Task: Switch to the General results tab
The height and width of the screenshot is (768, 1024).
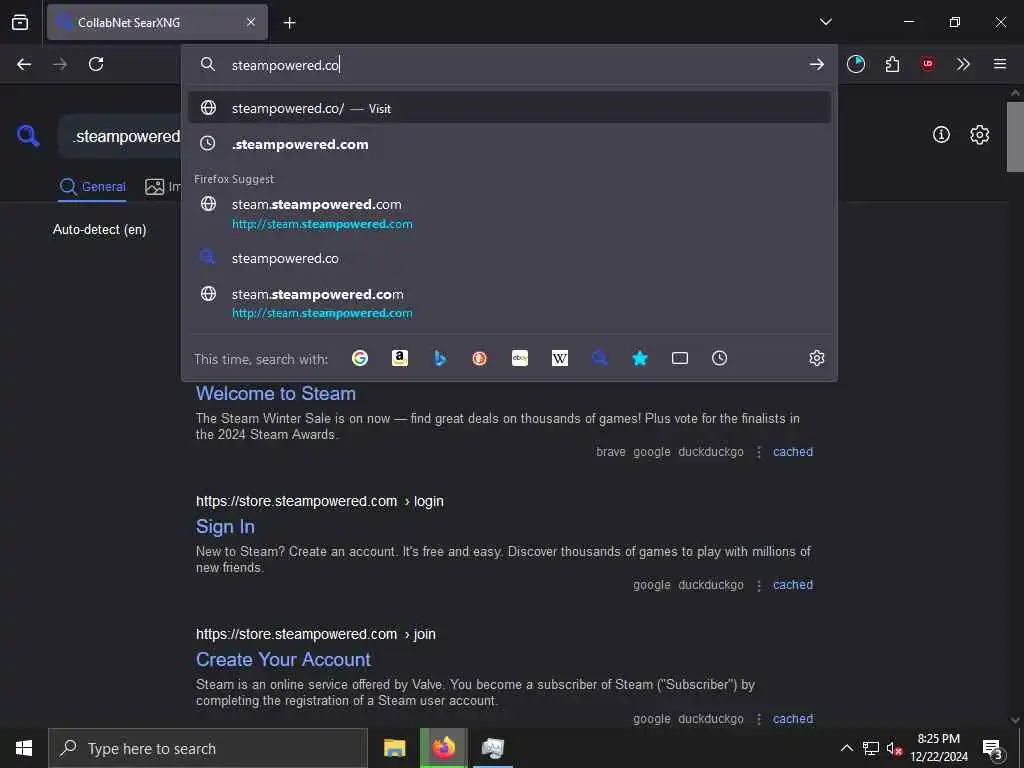Action: tap(92, 187)
